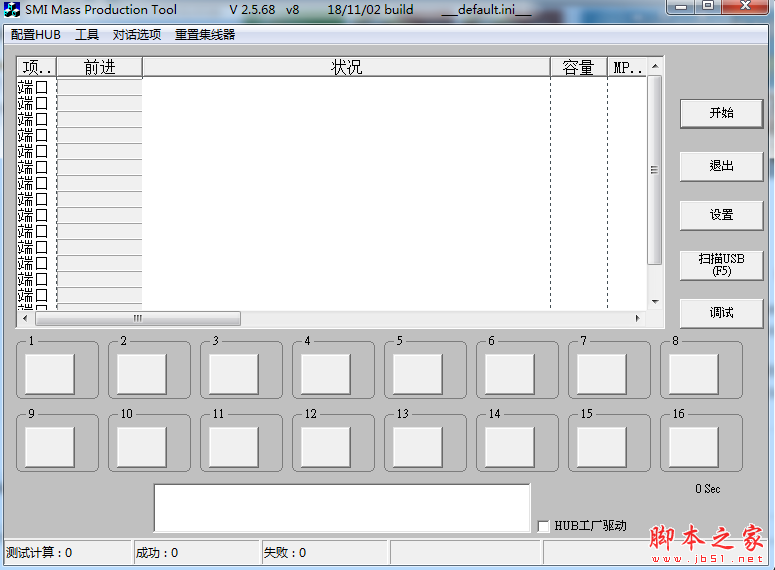
Task: Click vertical scrollbar up arrow
Action: [655, 66]
